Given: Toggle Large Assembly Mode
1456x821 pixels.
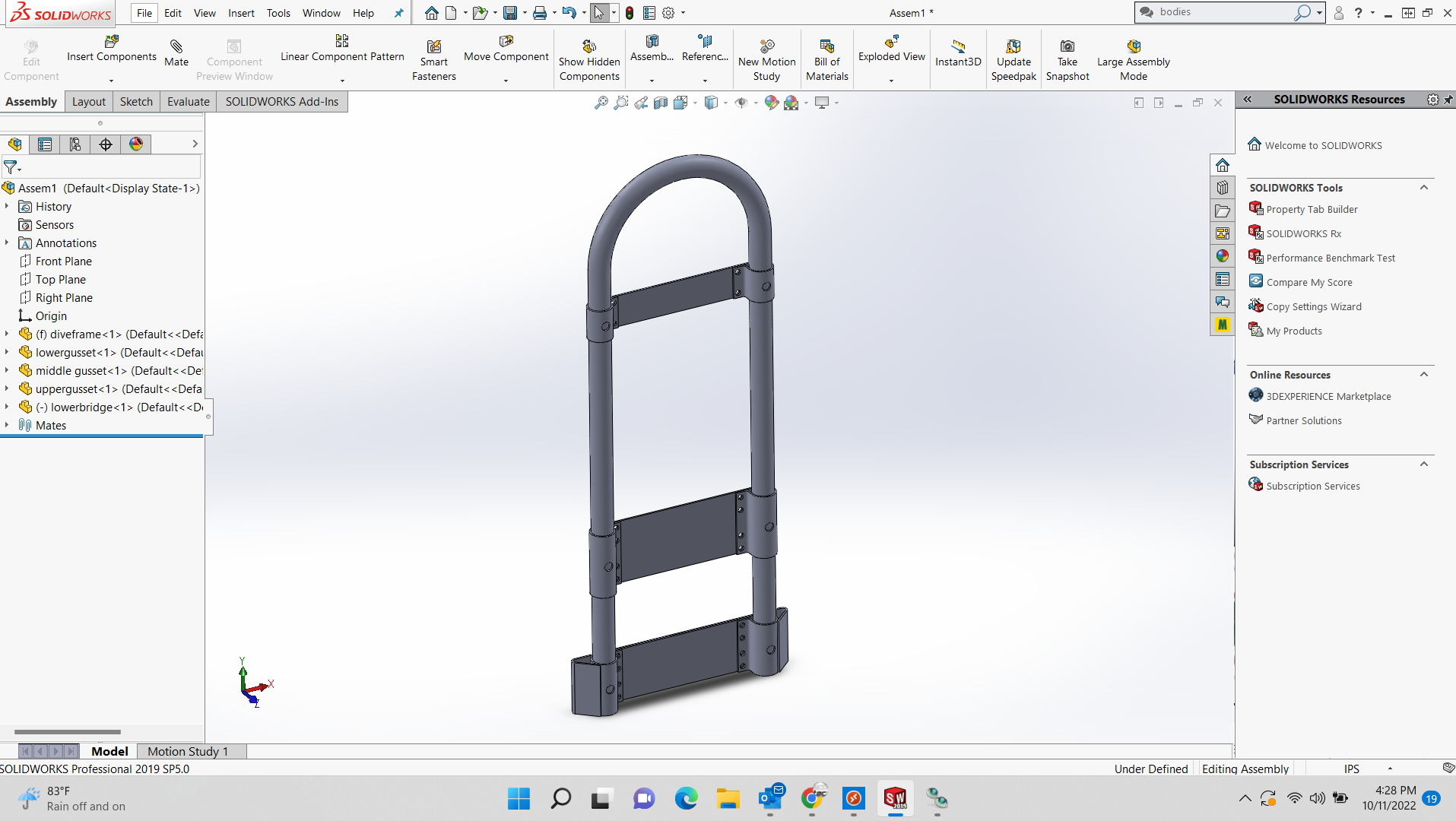Looking at the screenshot, I should [x=1133, y=60].
